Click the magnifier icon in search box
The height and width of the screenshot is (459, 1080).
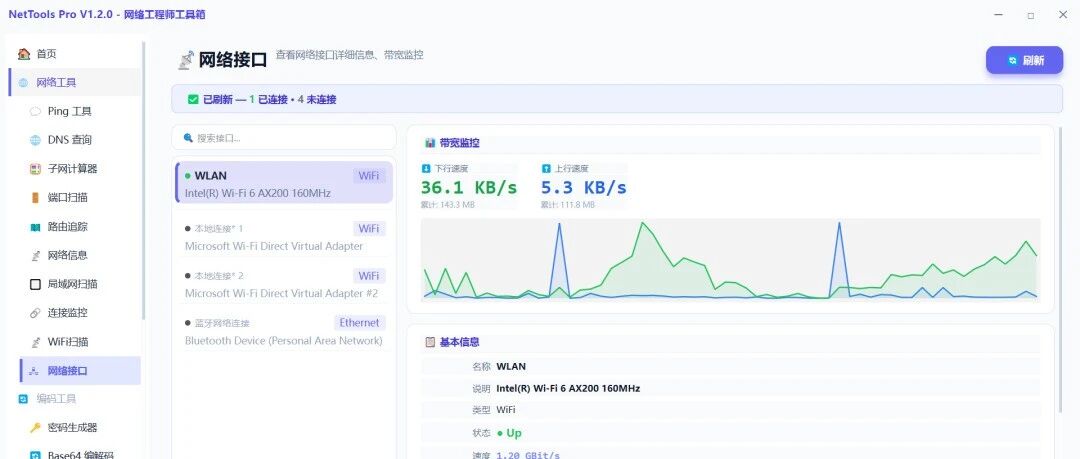[x=188, y=138]
